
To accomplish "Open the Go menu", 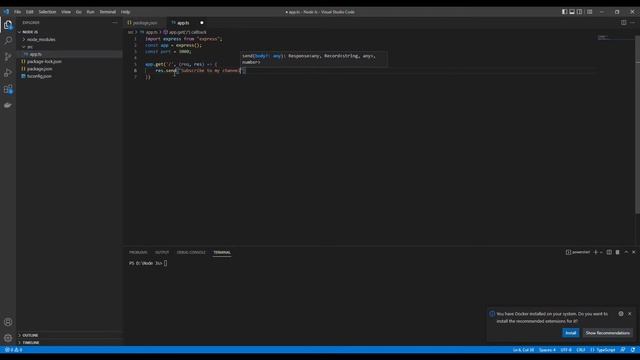I will [78, 12].
